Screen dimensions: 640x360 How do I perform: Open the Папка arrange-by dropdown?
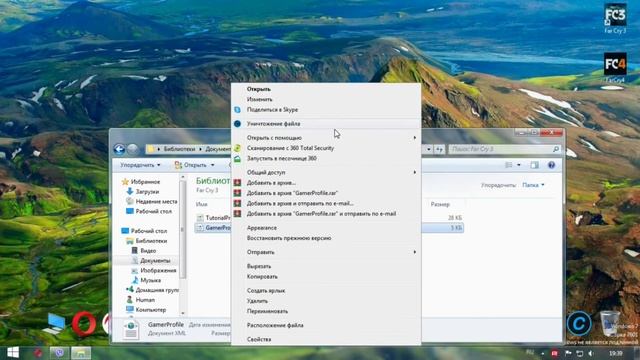coord(533,185)
